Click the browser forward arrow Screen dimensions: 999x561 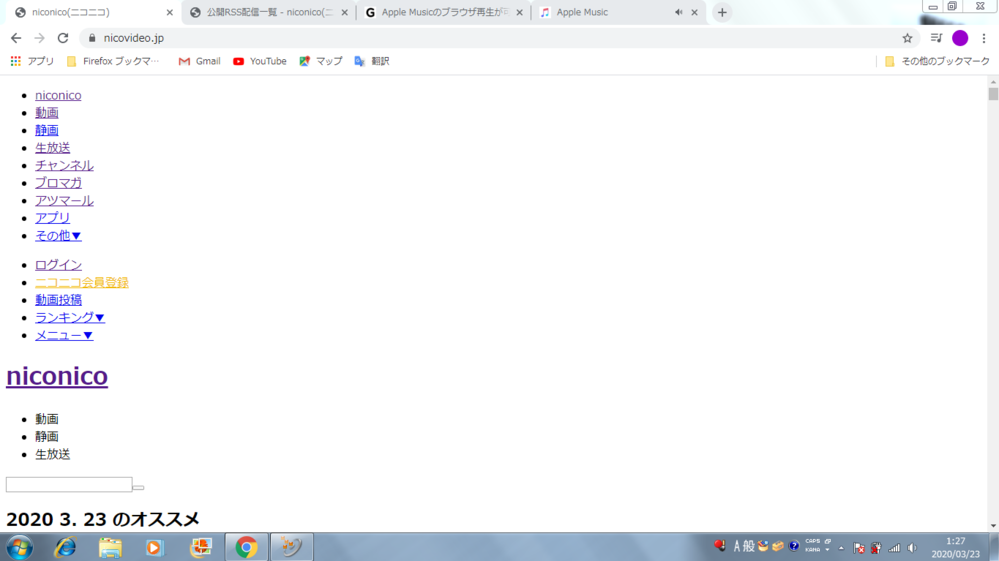point(40,38)
